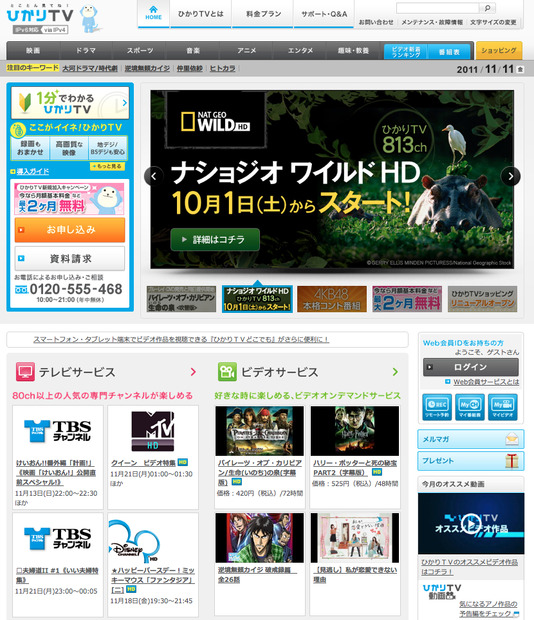
Task: Open 逆境無頼カイジ 破戒録篇 video link
Action: 257,575
